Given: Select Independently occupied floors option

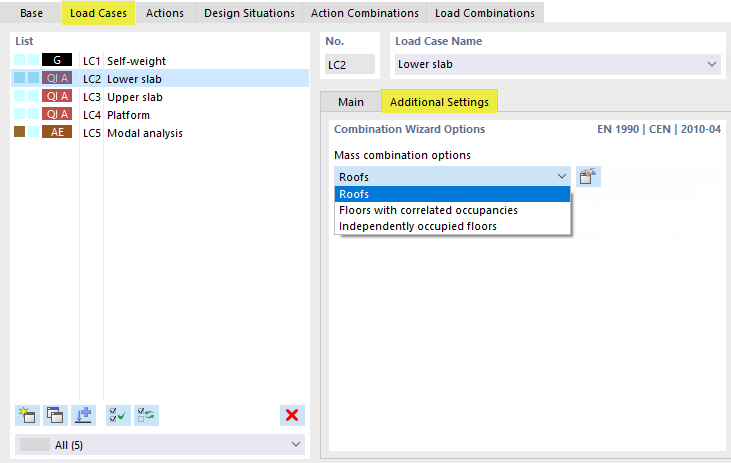Looking at the screenshot, I should click(x=418, y=226).
